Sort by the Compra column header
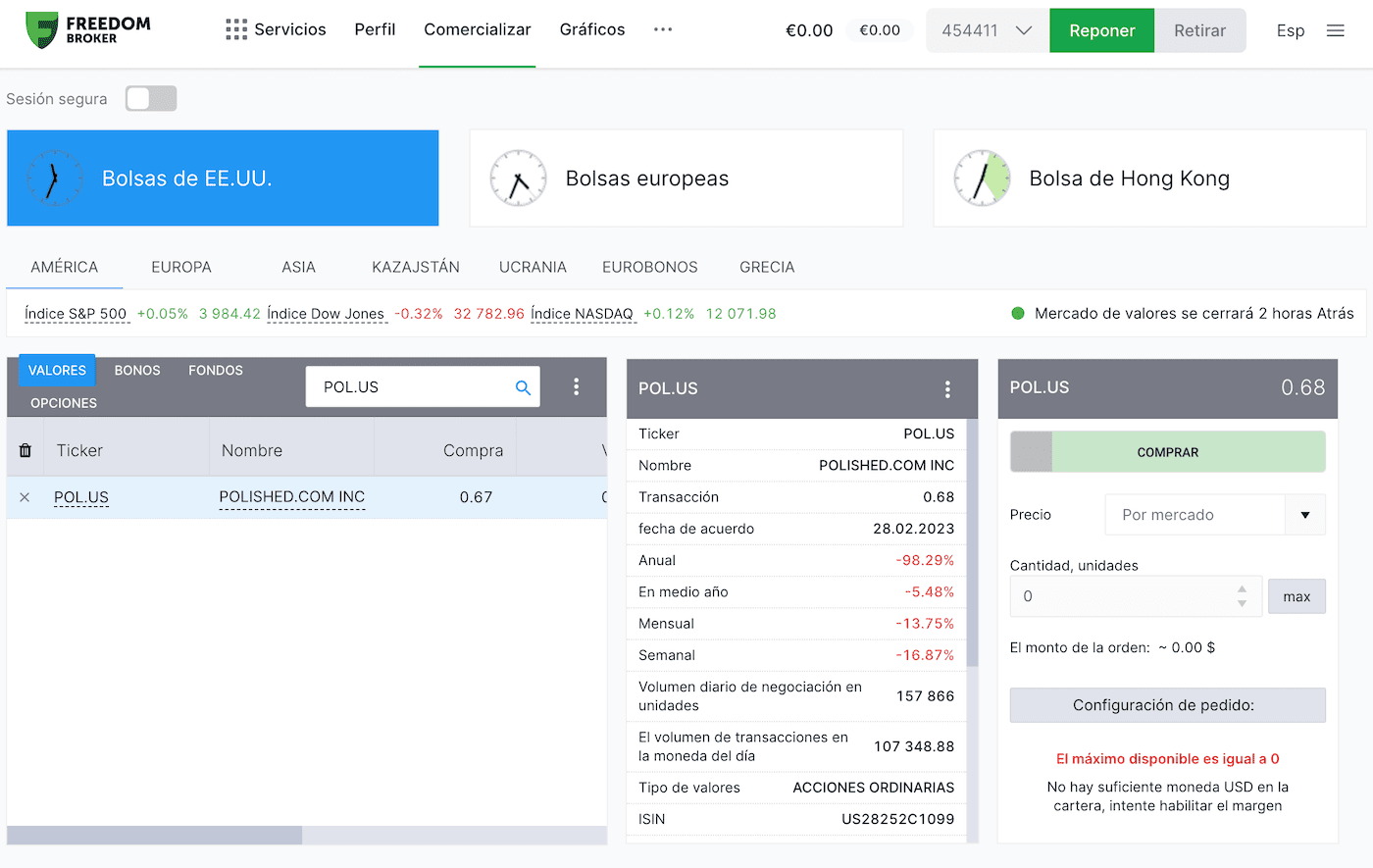 [x=473, y=450]
